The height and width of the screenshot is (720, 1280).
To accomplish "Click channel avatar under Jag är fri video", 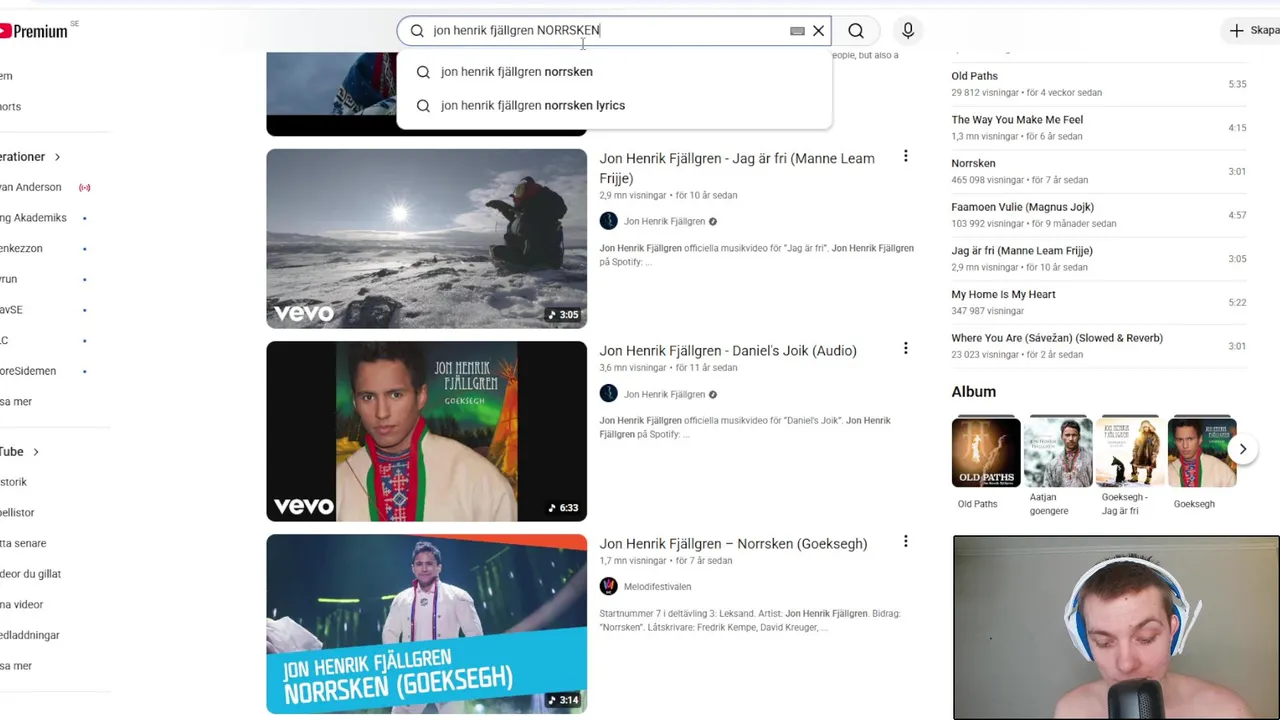I will point(608,221).
